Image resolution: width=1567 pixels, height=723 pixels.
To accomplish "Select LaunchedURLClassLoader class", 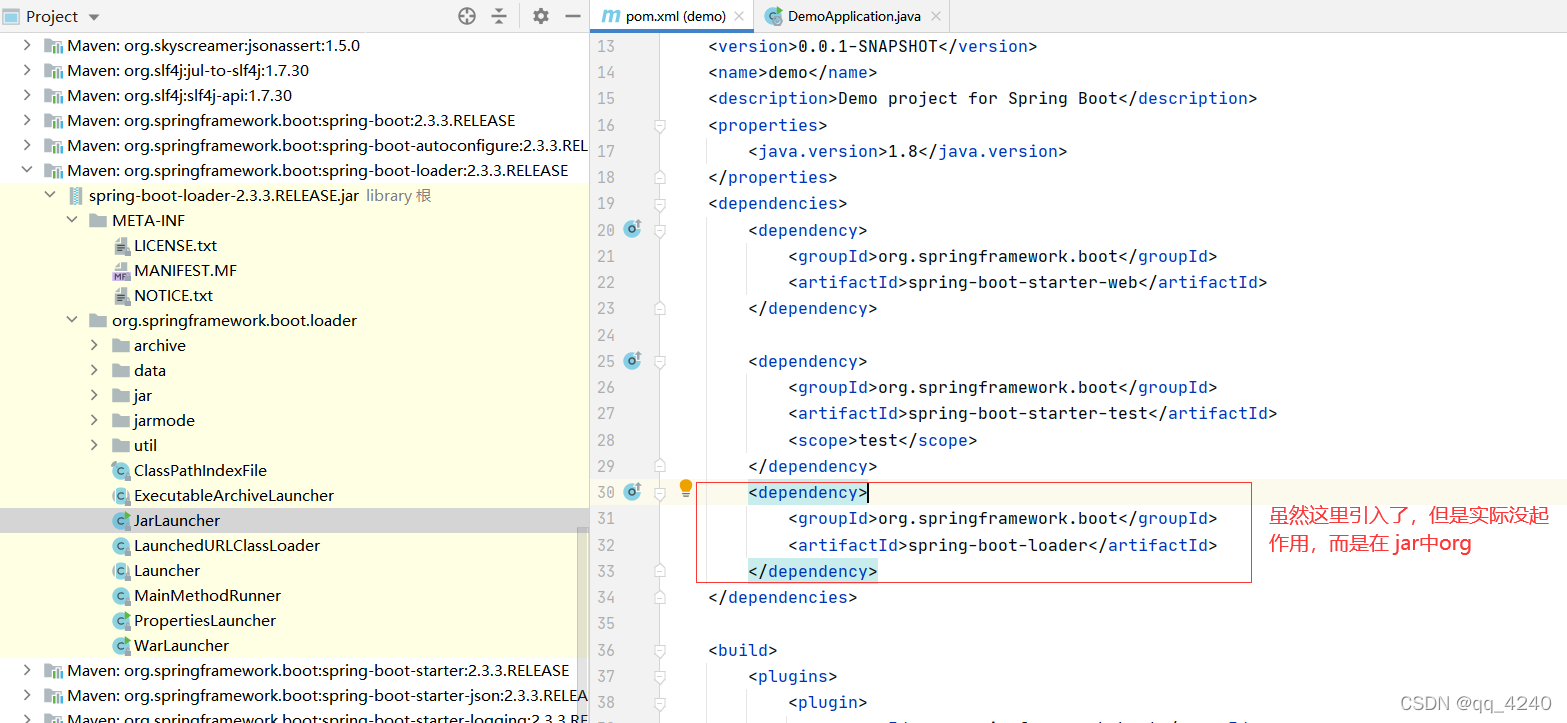I will tap(227, 546).
